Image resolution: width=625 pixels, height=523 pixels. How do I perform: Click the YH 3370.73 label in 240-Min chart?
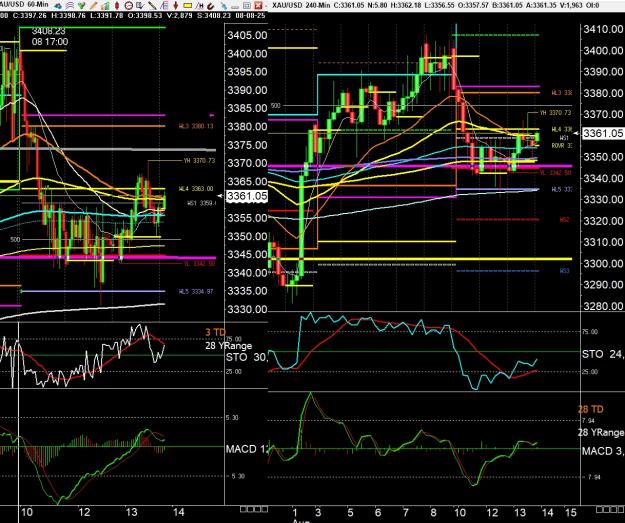pos(556,113)
